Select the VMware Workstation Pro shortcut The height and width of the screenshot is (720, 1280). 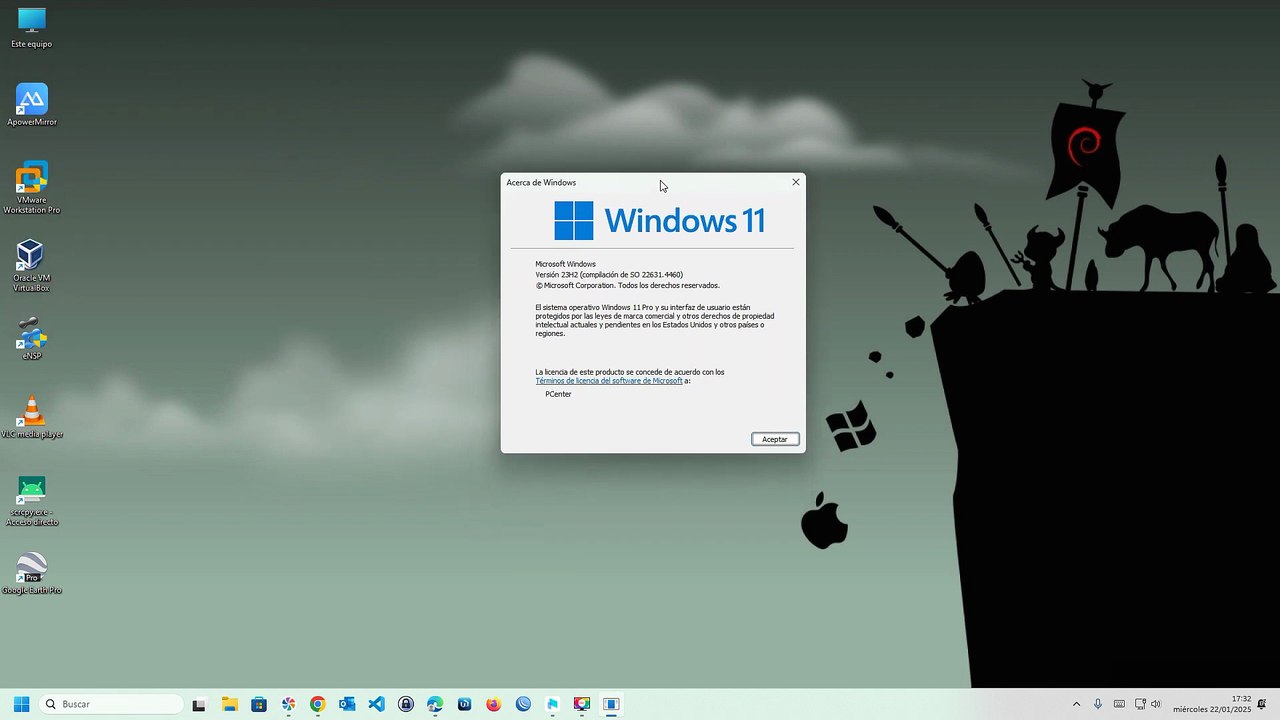32,188
